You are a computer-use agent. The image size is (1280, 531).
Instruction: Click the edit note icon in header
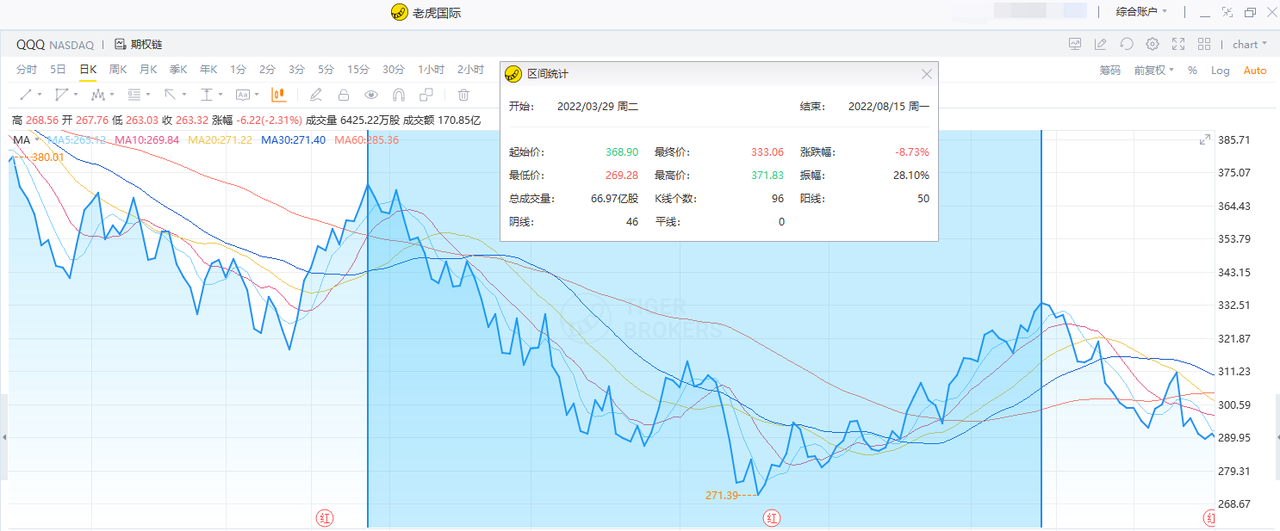(x=1101, y=44)
